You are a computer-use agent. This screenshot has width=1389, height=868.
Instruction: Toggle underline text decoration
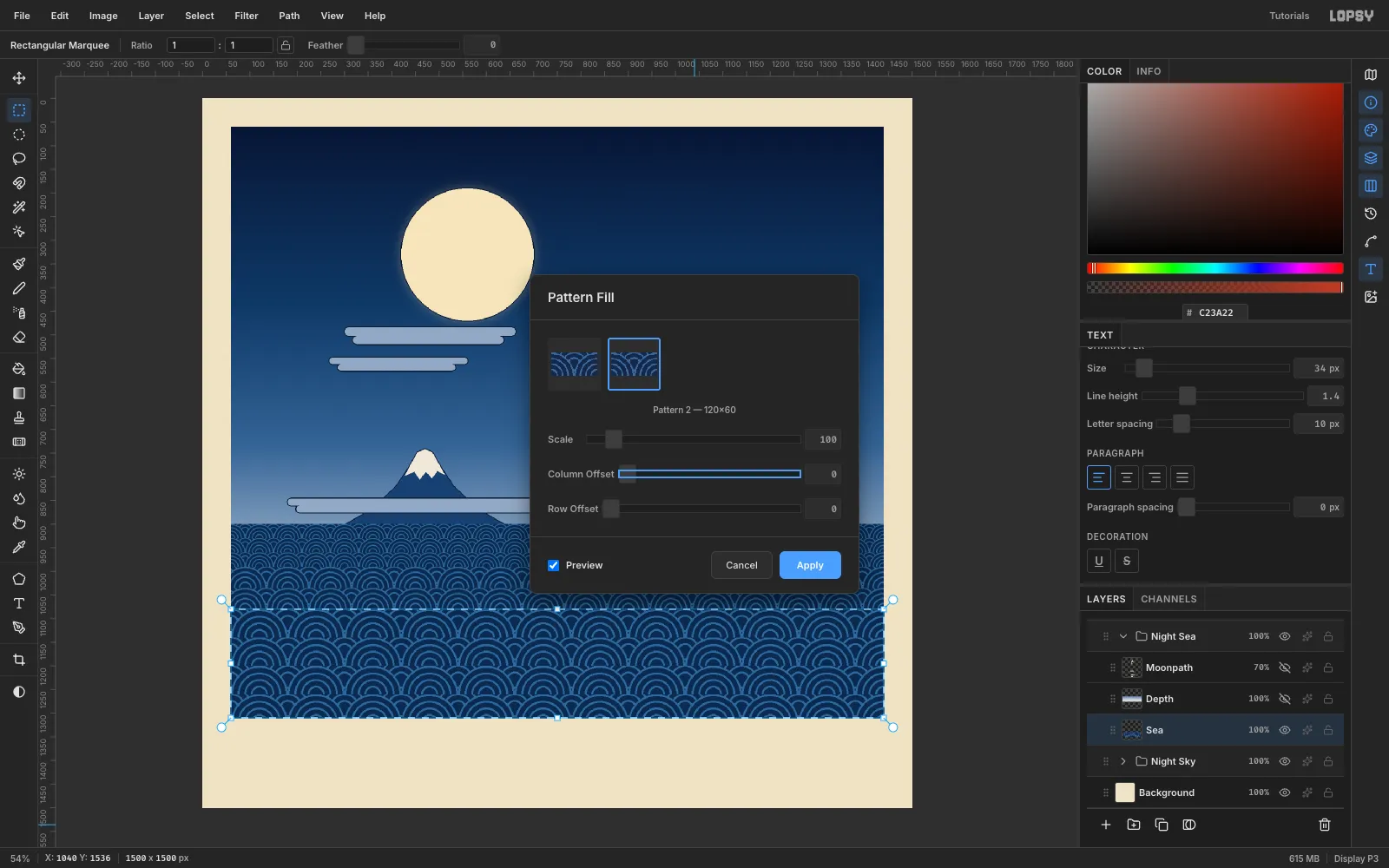1099,561
